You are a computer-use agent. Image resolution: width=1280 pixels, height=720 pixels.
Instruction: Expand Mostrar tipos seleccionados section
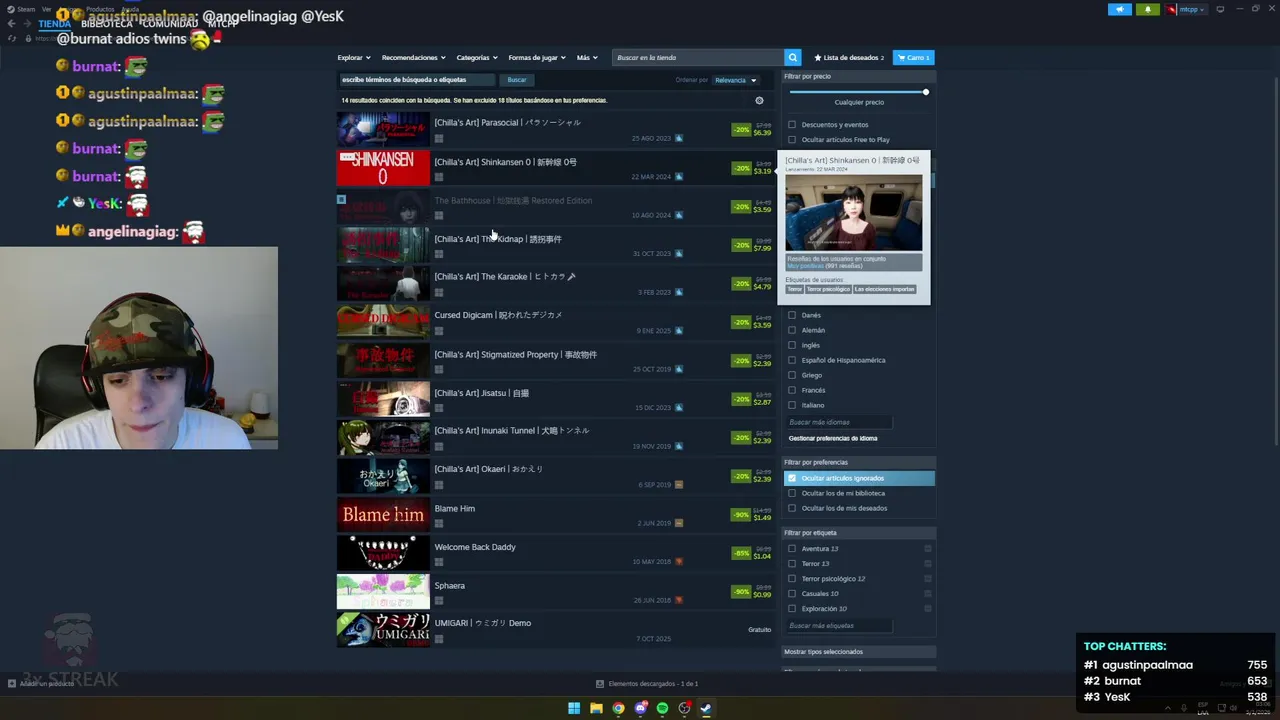(858, 652)
